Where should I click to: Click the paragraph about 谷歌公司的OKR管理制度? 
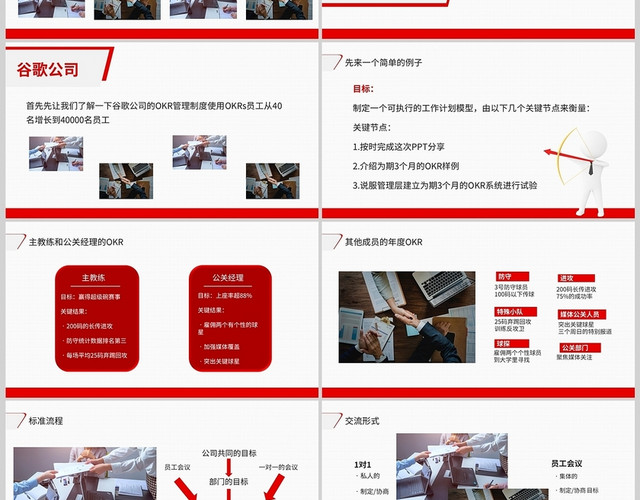point(154,113)
